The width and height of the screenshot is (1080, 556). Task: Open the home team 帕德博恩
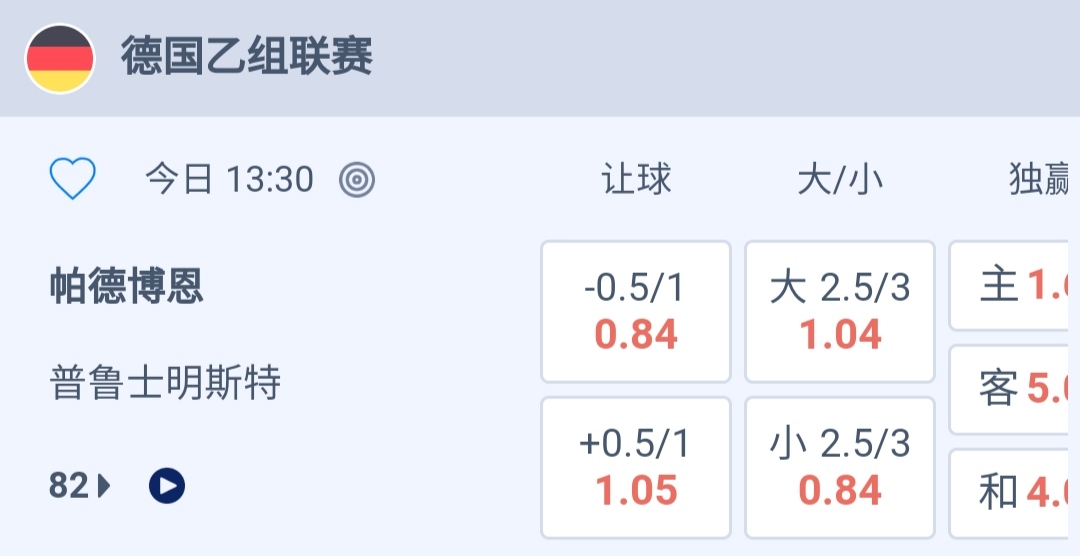pyautogui.click(x=127, y=287)
